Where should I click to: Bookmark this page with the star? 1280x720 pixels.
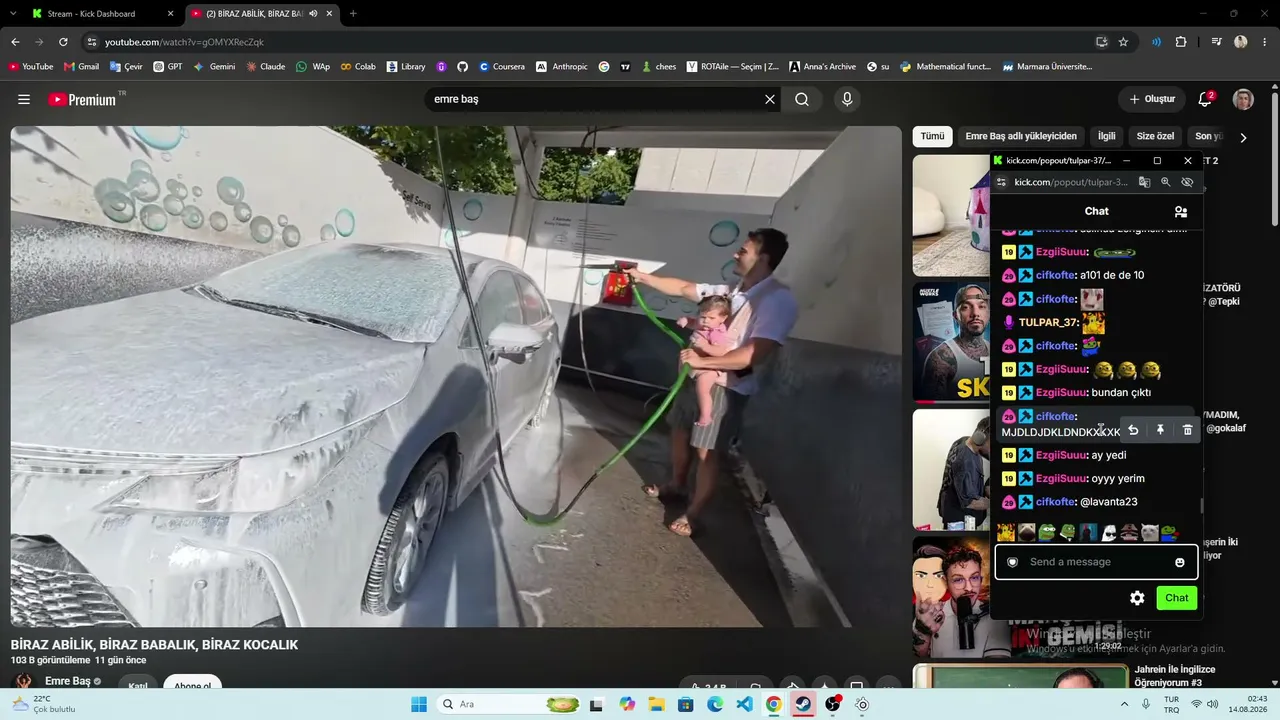(1123, 42)
